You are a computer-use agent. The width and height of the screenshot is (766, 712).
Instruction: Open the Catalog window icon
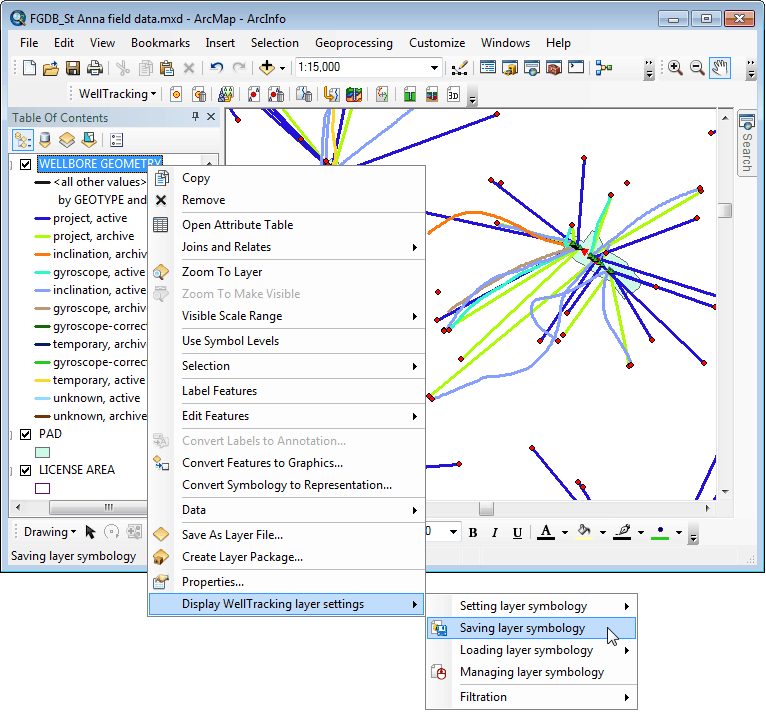(510, 68)
